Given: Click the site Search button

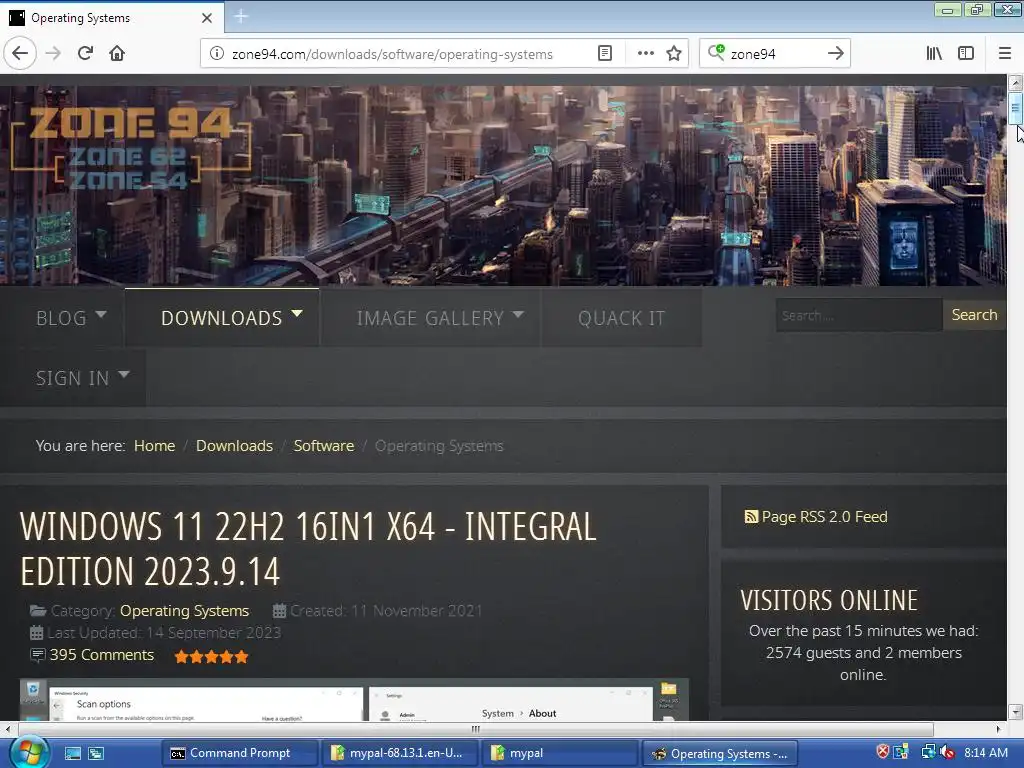Looking at the screenshot, I should coord(974,315).
